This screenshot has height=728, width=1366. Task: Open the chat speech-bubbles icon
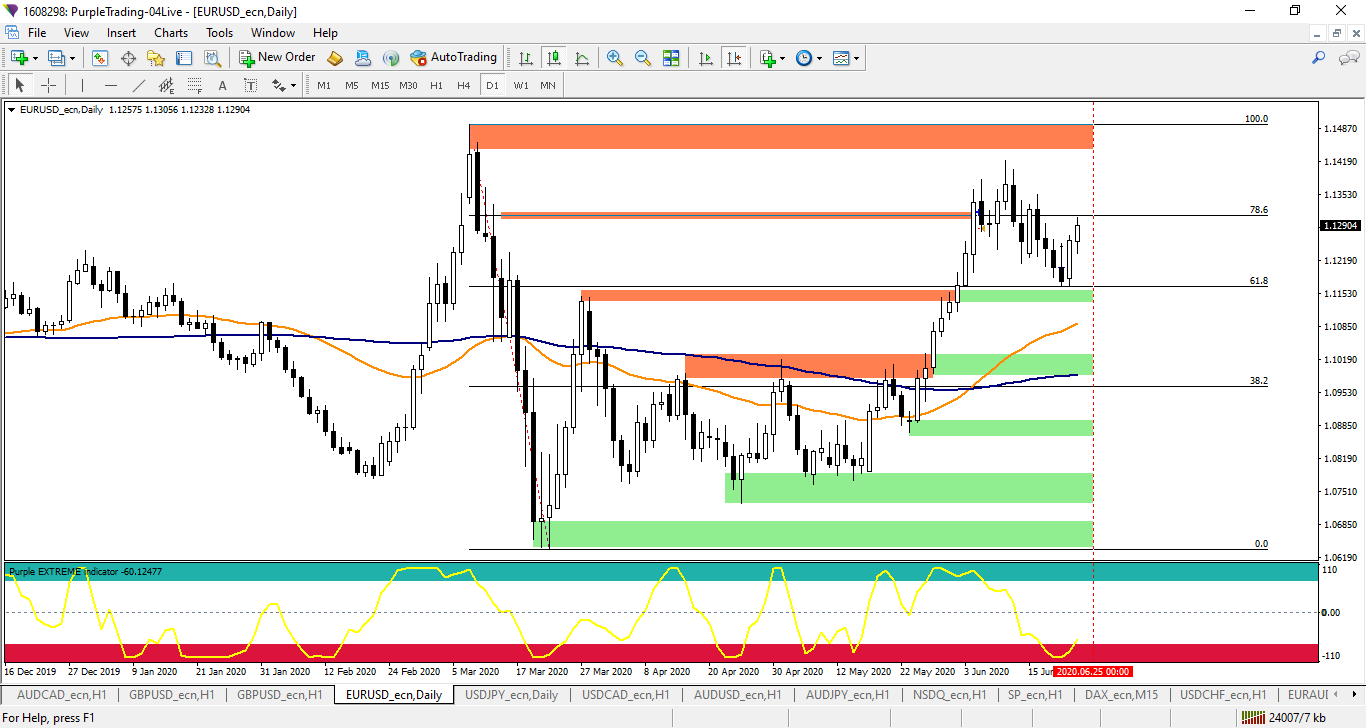coord(1348,58)
